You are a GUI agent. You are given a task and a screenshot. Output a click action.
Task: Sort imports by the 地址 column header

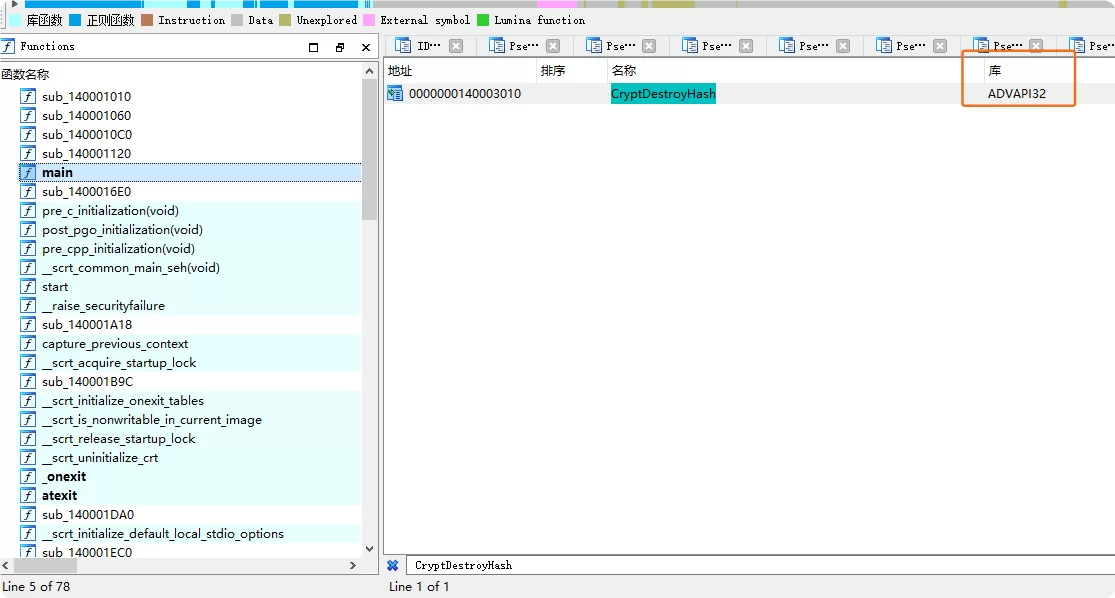(x=400, y=71)
